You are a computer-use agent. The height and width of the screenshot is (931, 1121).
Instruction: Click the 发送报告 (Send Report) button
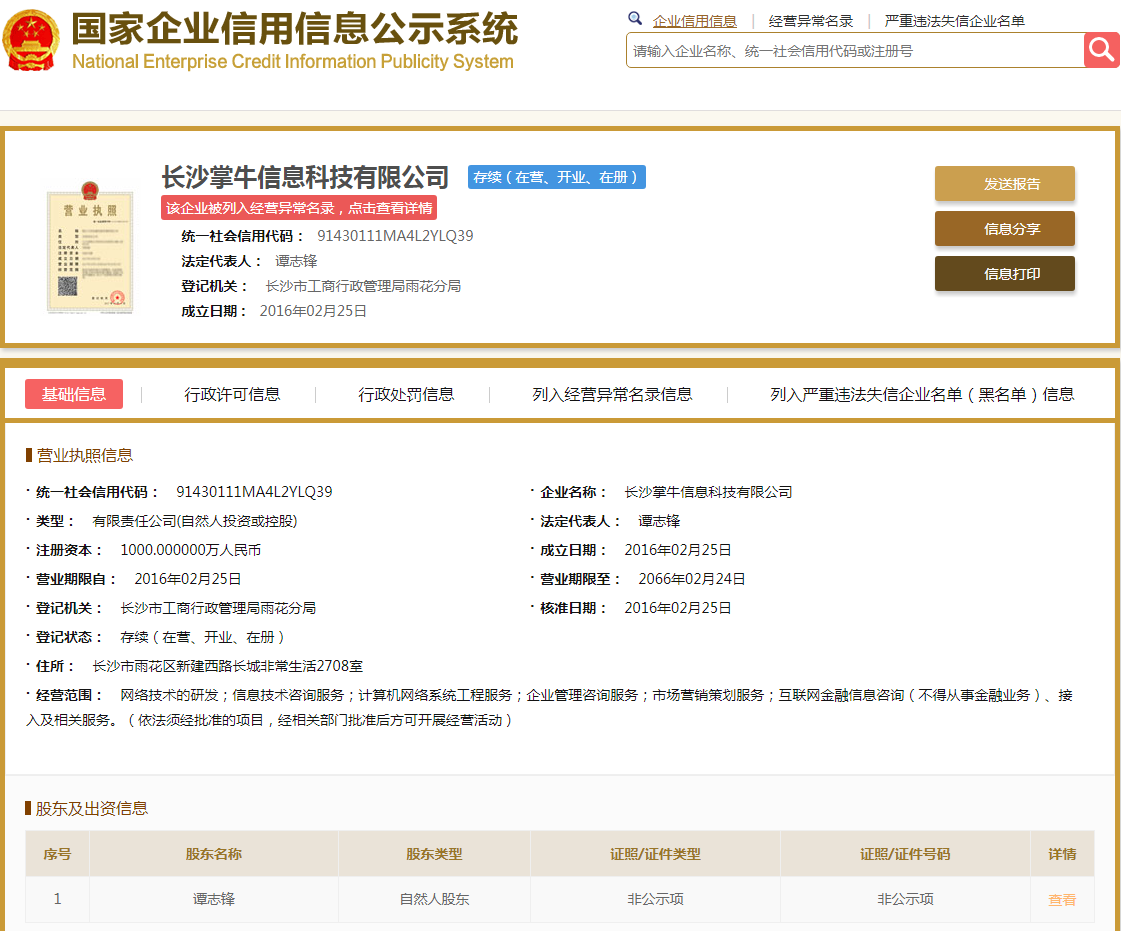point(1004,183)
